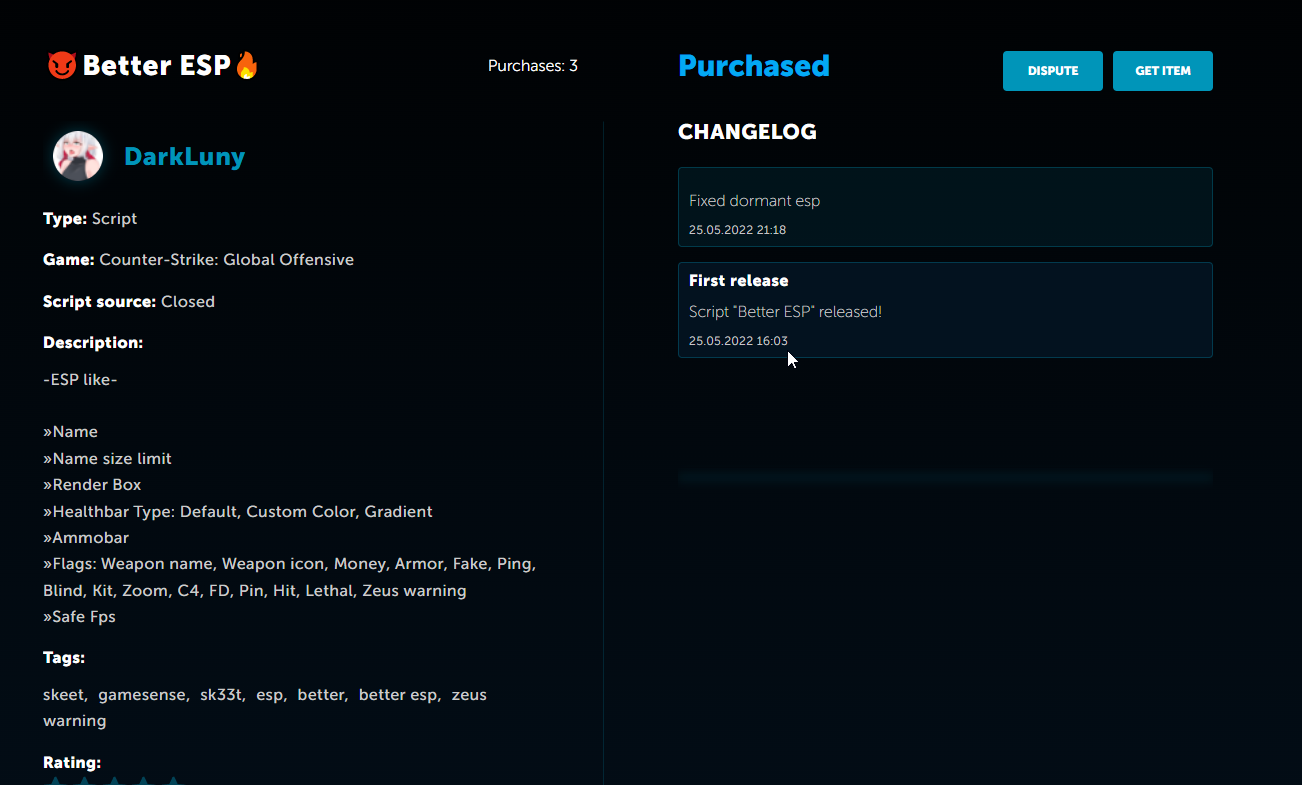Select the "zeus warning" tag
The width and height of the screenshot is (1302, 785).
coord(265,708)
